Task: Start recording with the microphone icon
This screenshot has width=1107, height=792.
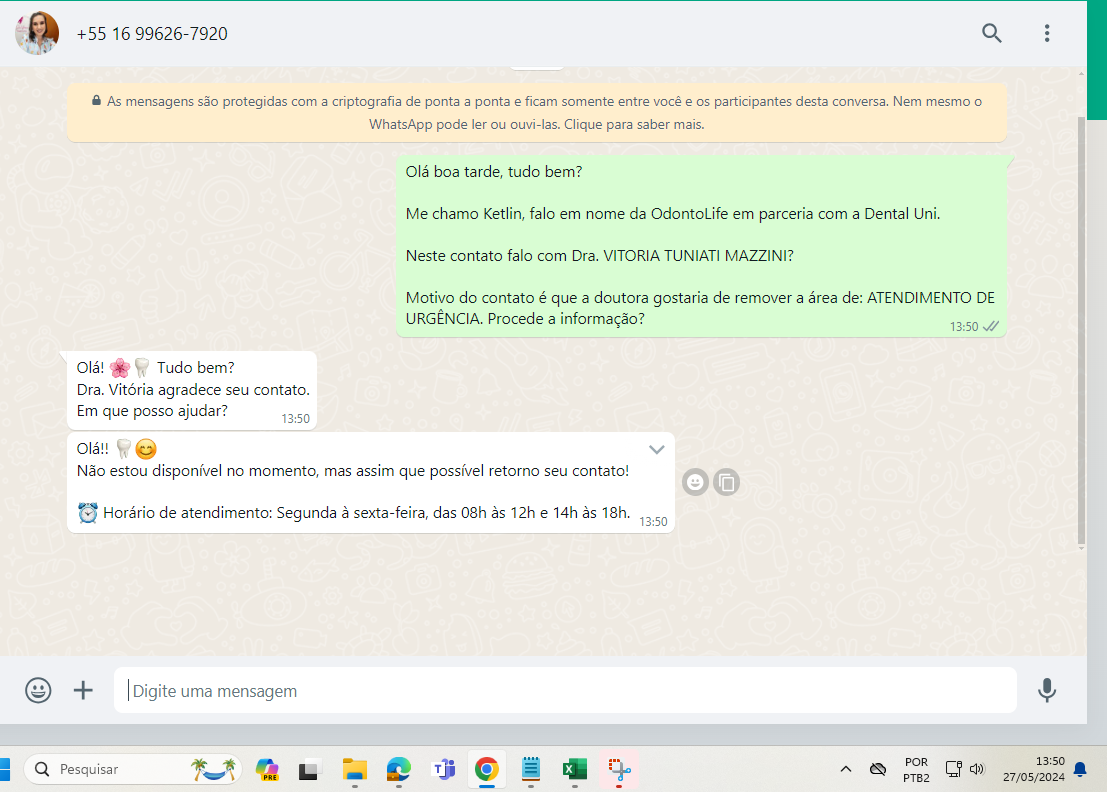Action: [1046, 690]
